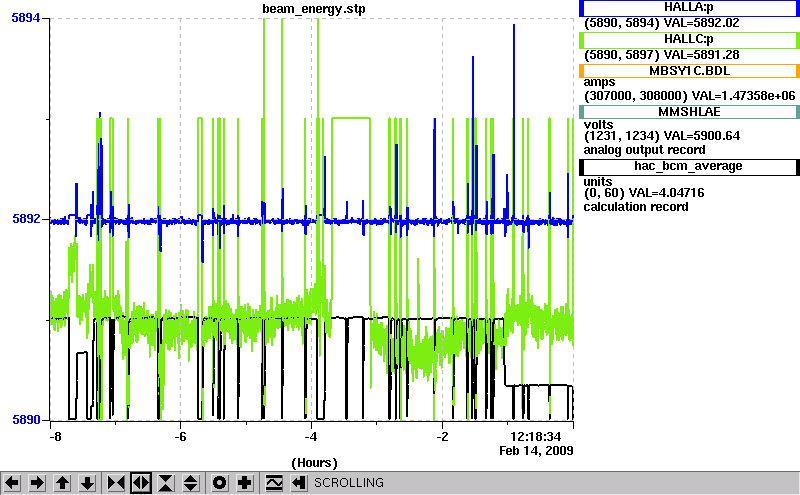800x495 pixels.
Task: Click the 5892 y-axis middle label
Action: pyautogui.click(x=26, y=219)
